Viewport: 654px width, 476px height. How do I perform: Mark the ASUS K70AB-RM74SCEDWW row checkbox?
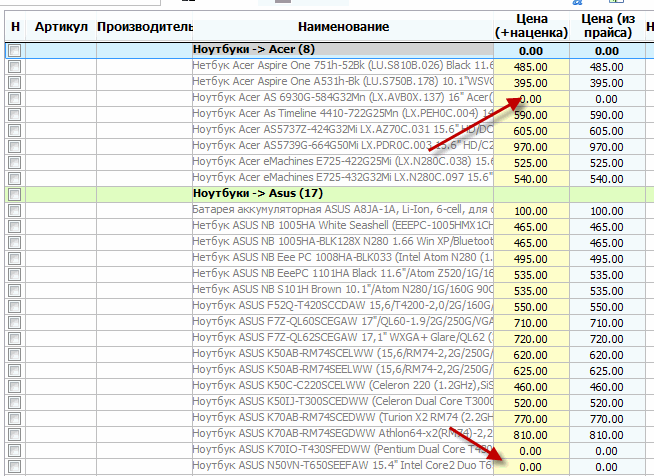point(15,418)
